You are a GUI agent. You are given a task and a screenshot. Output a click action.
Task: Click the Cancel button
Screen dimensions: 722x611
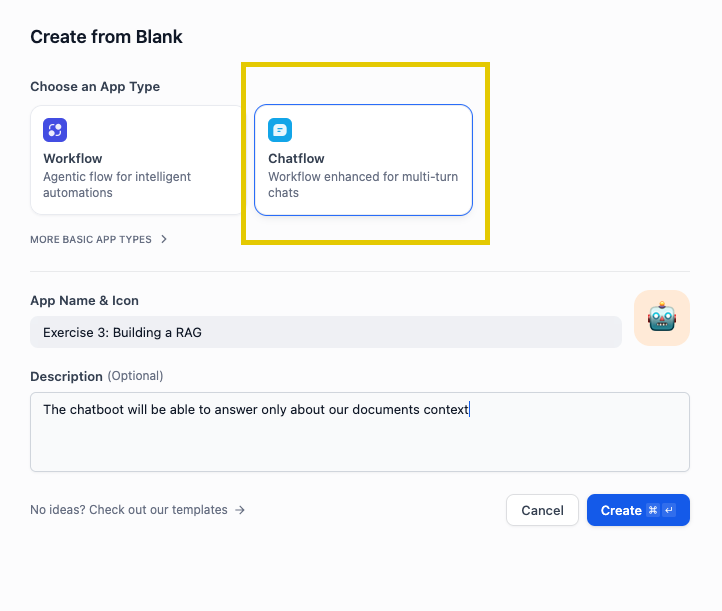542,511
